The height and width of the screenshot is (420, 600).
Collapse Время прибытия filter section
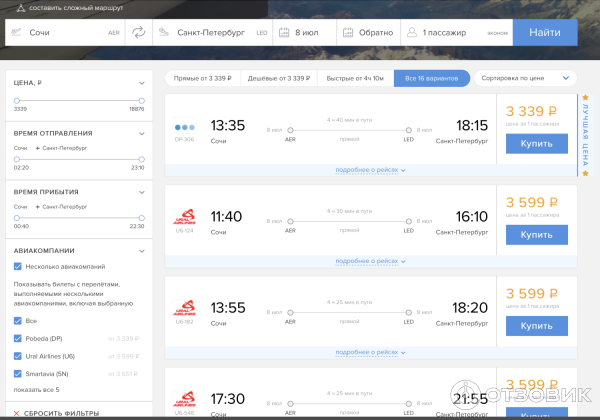coord(142,192)
